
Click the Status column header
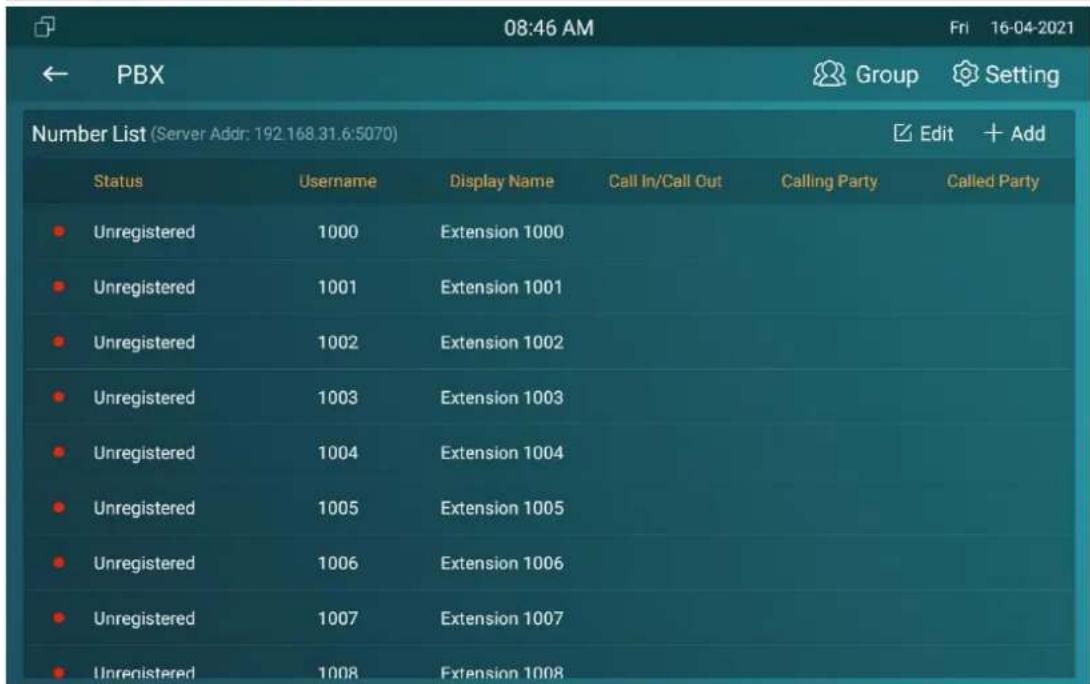118,181
